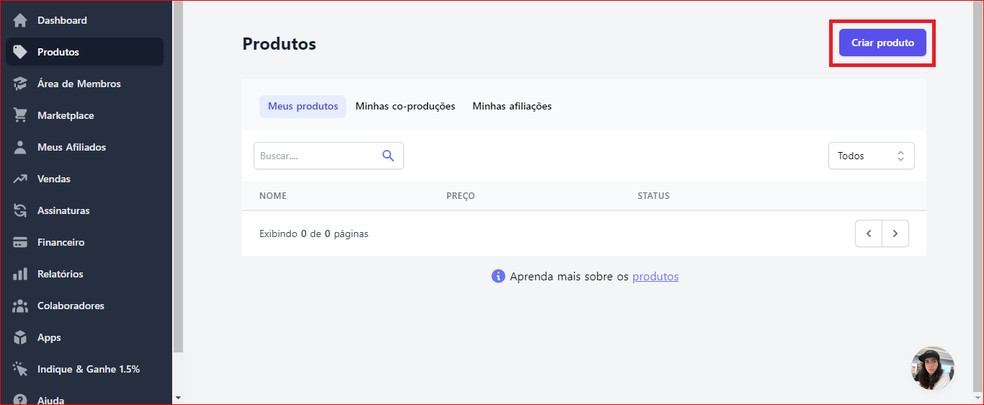This screenshot has width=984, height=405.
Task: Select the Relatórios bar chart icon
Action: point(19,274)
